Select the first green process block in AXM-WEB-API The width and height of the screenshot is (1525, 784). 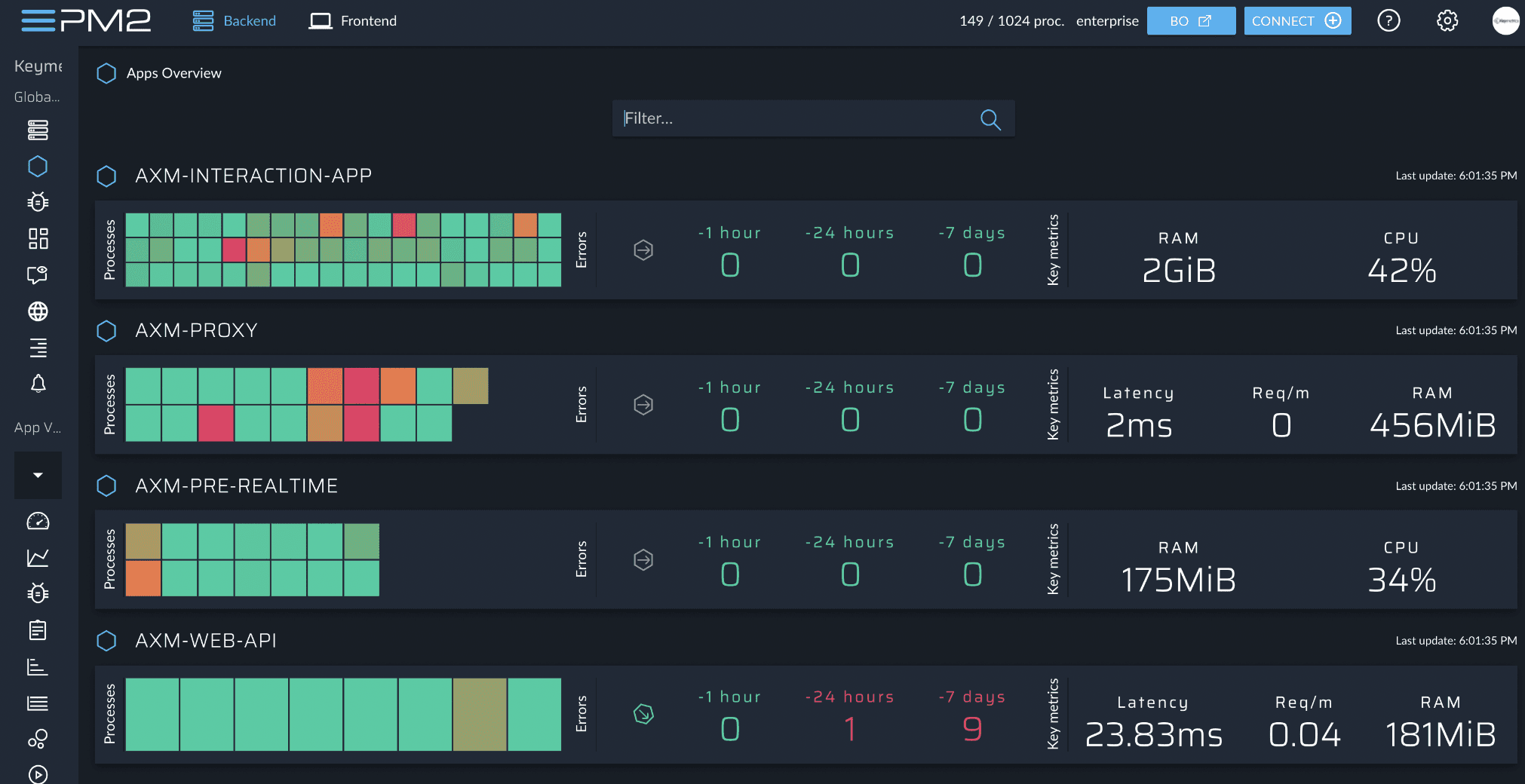coord(152,715)
